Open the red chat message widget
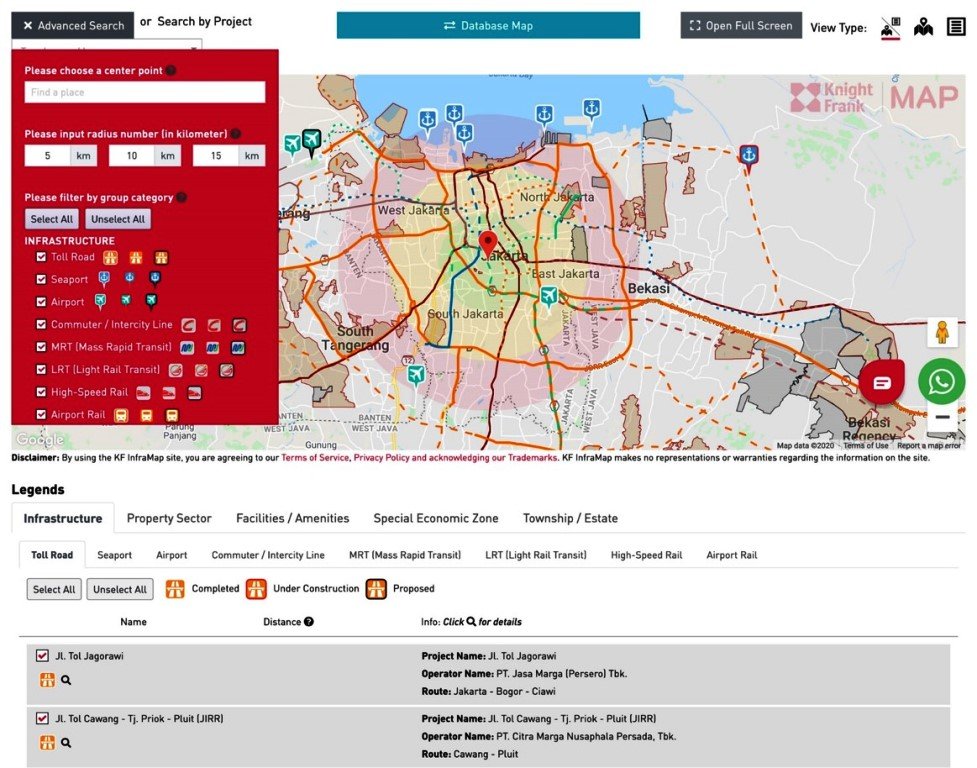The image size is (977, 768). click(x=882, y=382)
